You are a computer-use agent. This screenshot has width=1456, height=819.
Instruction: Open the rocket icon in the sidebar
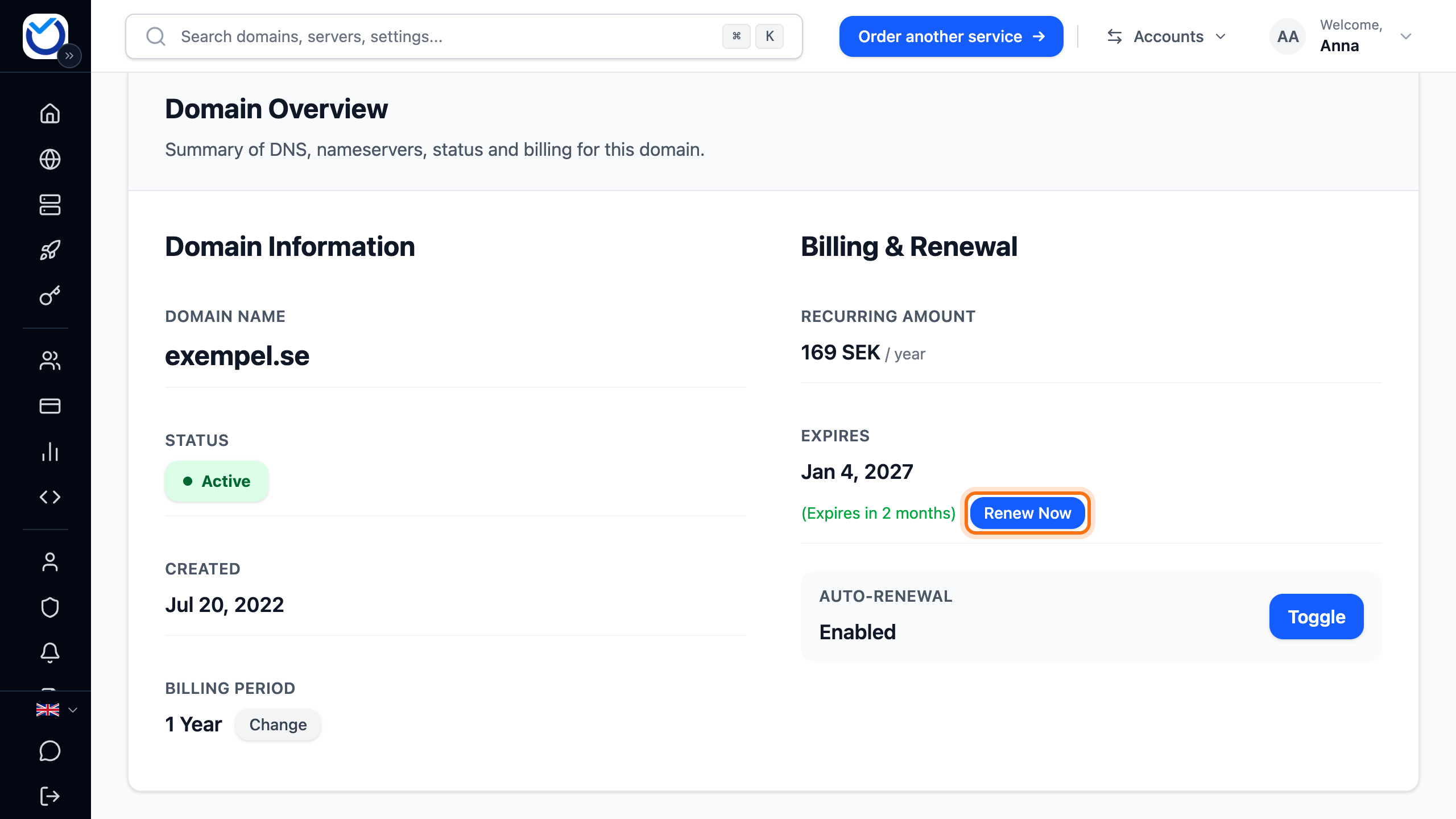click(50, 250)
